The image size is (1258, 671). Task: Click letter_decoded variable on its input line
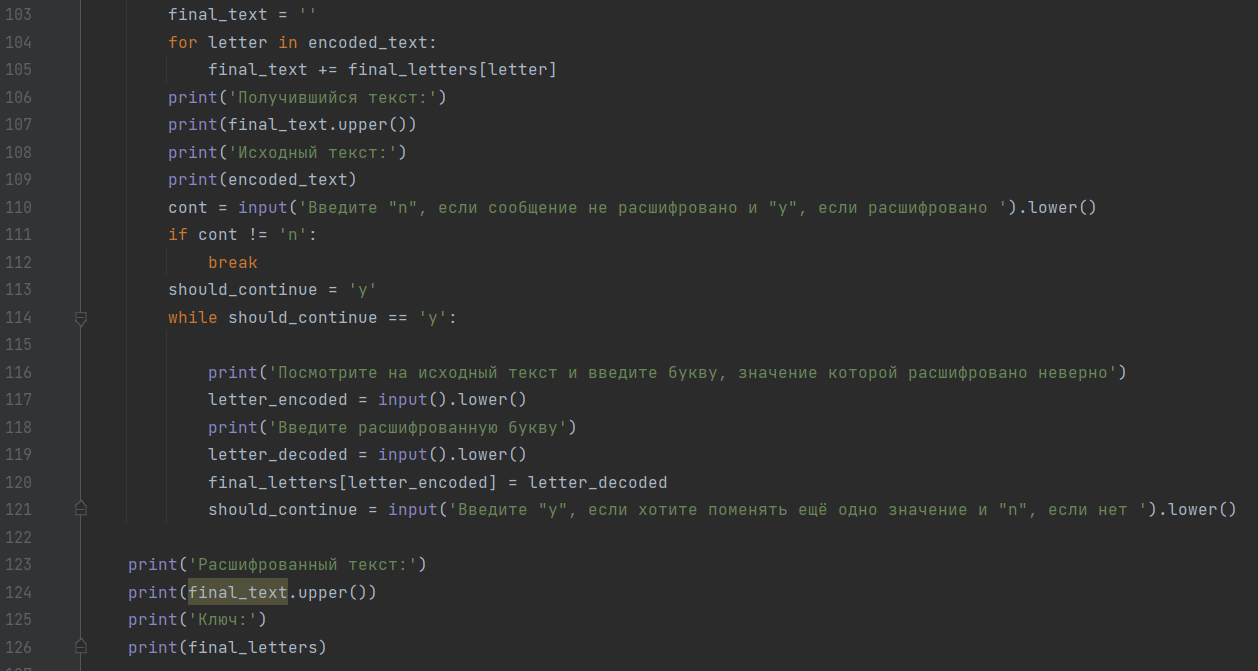pyautogui.click(x=278, y=454)
